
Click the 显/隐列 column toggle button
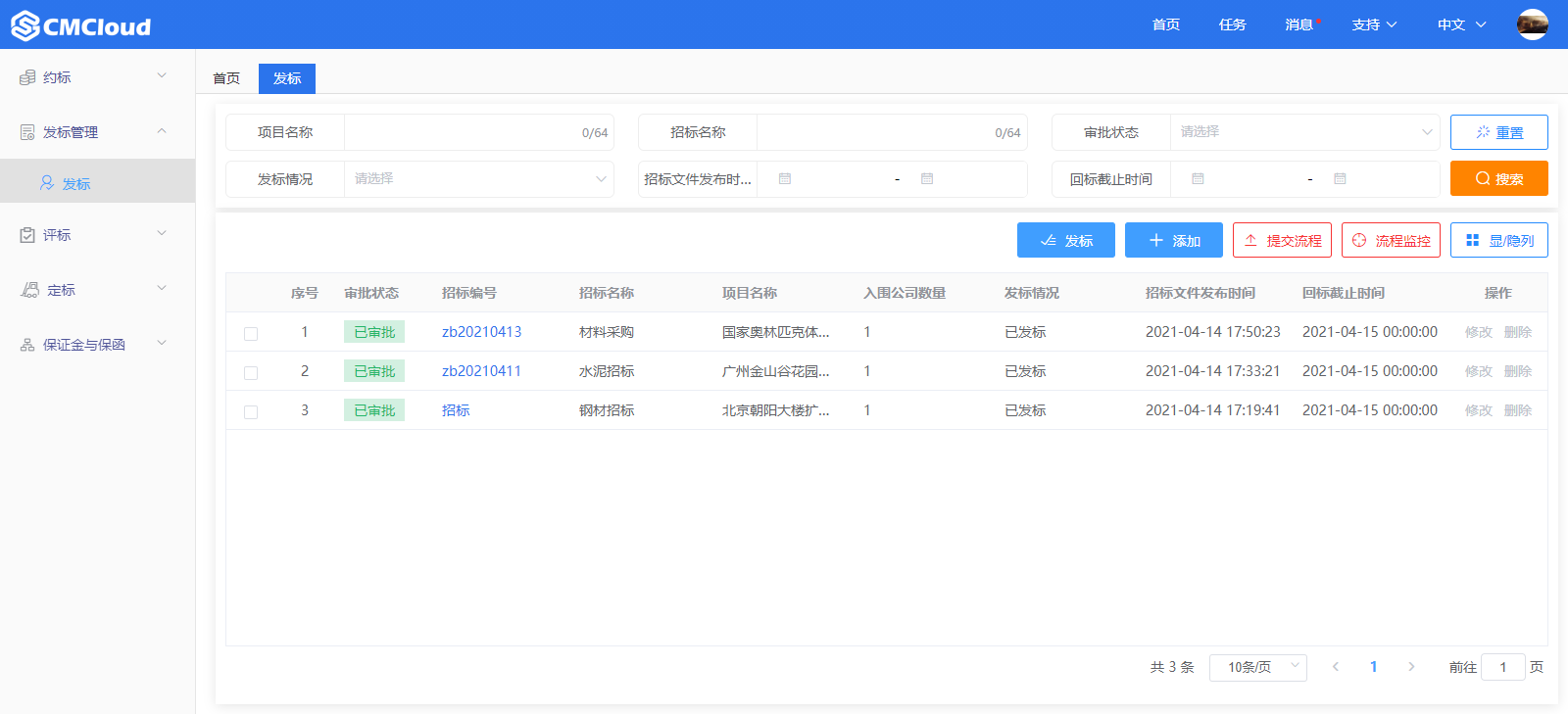[1499, 240]
